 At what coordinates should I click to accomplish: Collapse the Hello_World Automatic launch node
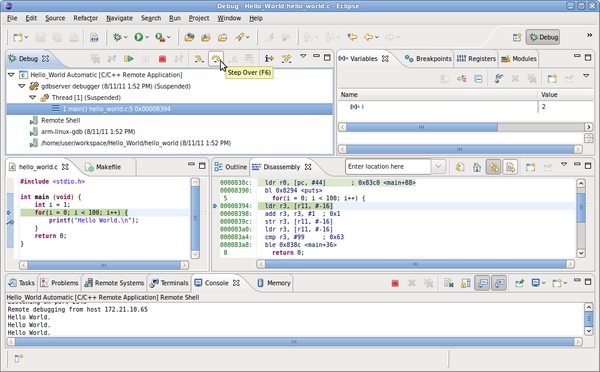click(11, 75)
